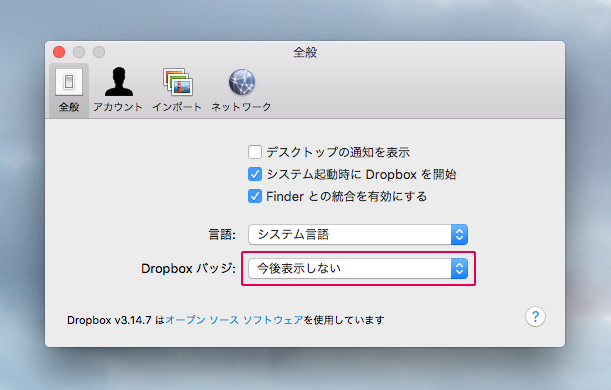This screenshot has height=390, width=611.
Task: Click the 全般 window title text
Action: [305, 52]
